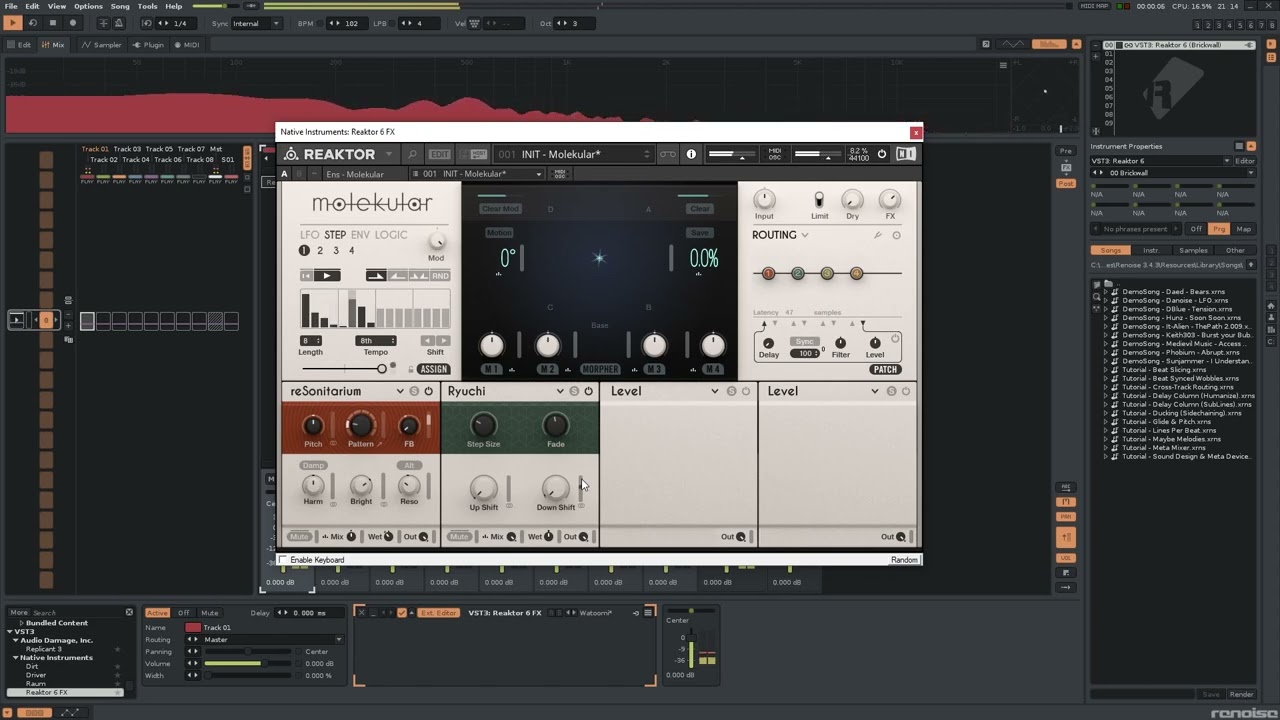Mute the reSonitarium effect
This screenshot has height=720, width=1280.
point(299,537)
